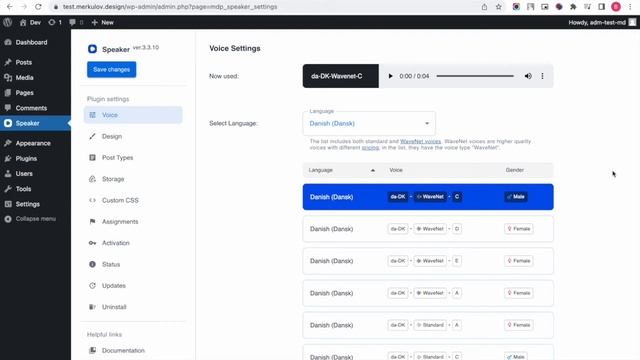640x360 pixels.
Task: Click the browser forward arrow
Action: (24, 7)
